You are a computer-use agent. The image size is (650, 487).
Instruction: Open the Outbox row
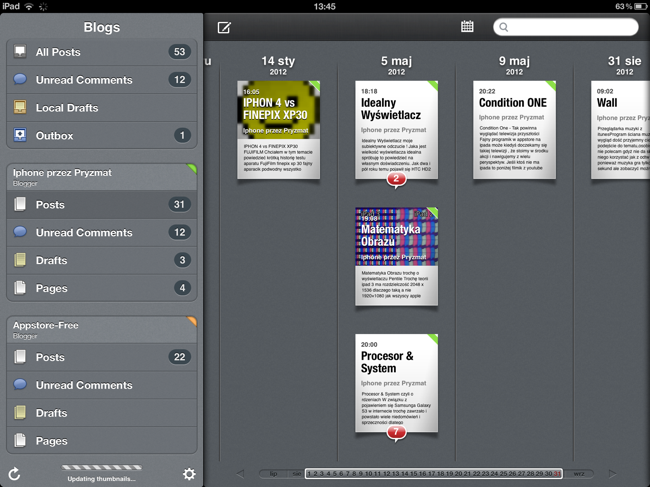[102, 136]
